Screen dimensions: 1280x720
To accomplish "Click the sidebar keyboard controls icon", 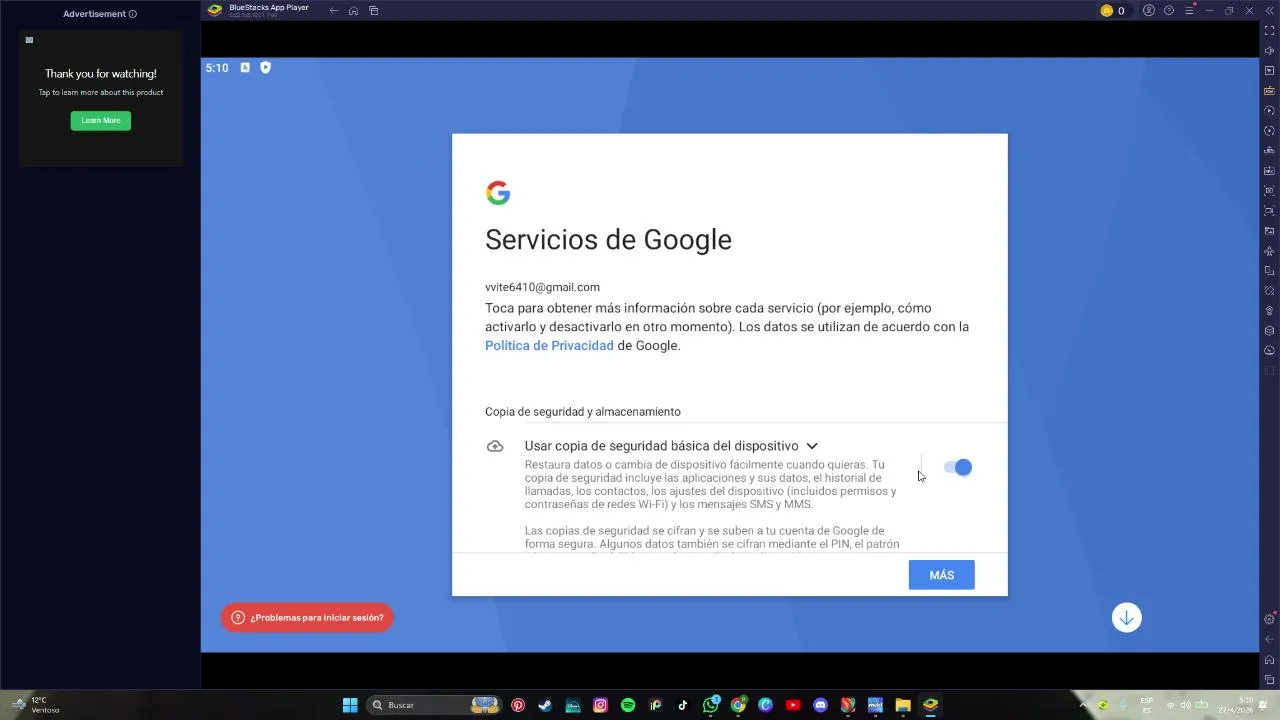I will click(x=1269, y=91).
